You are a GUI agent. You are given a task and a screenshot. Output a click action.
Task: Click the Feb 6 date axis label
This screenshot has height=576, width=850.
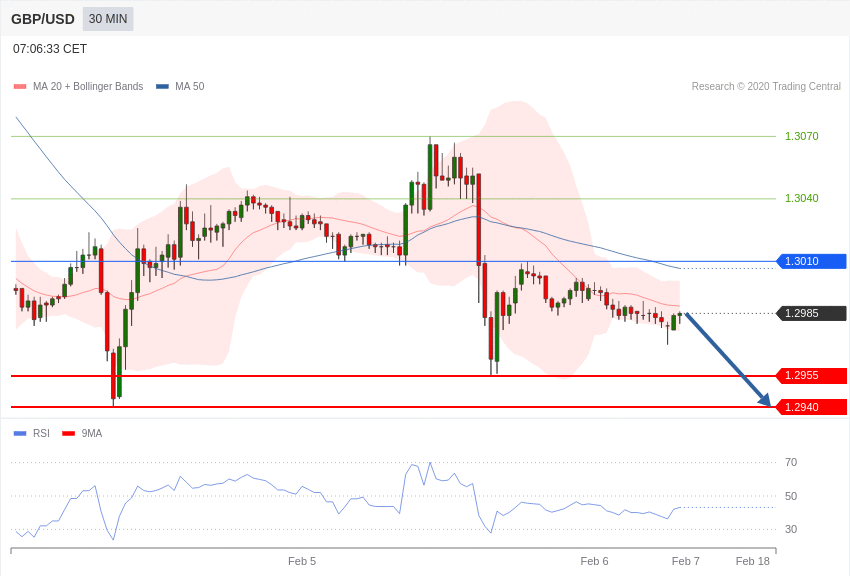(x=594, y=561)
